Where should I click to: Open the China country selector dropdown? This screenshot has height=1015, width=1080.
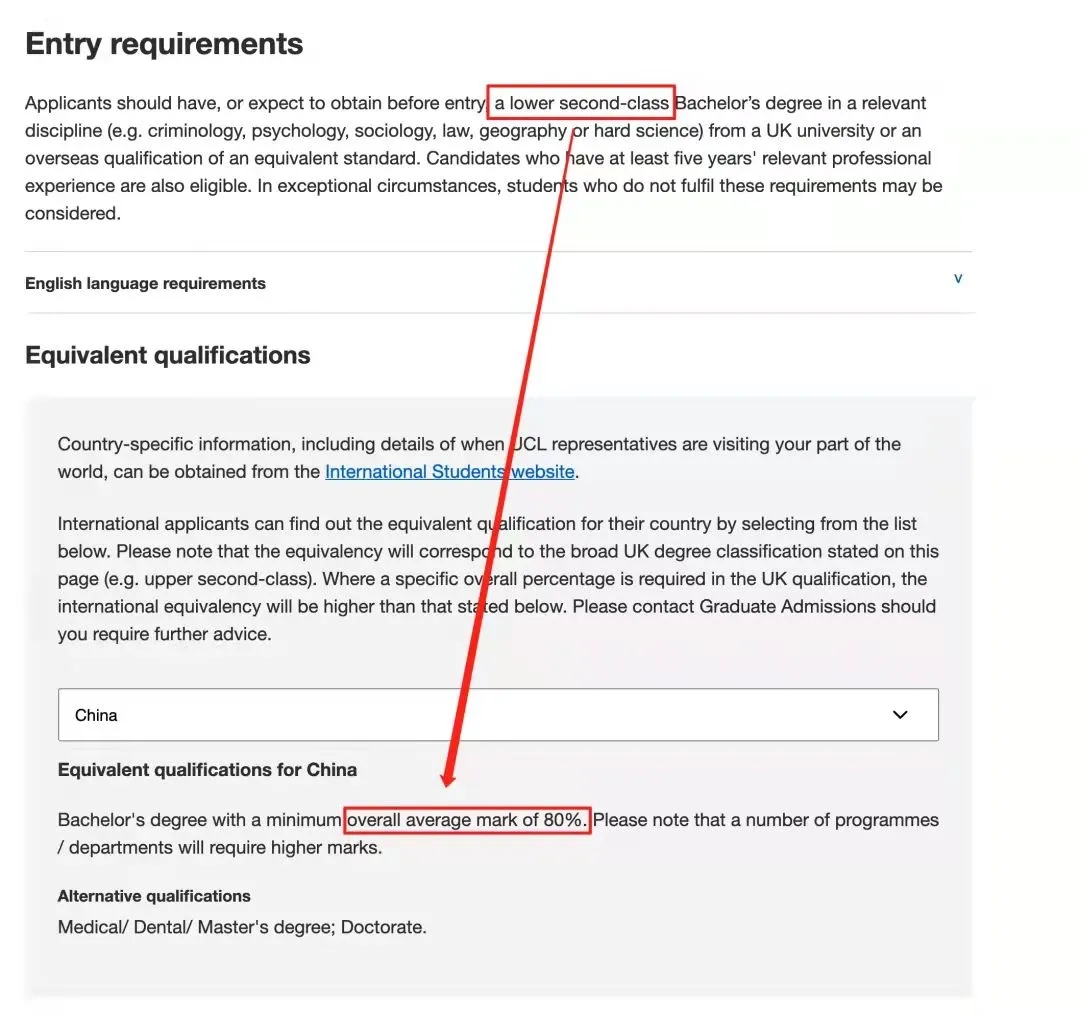[498, 715]
